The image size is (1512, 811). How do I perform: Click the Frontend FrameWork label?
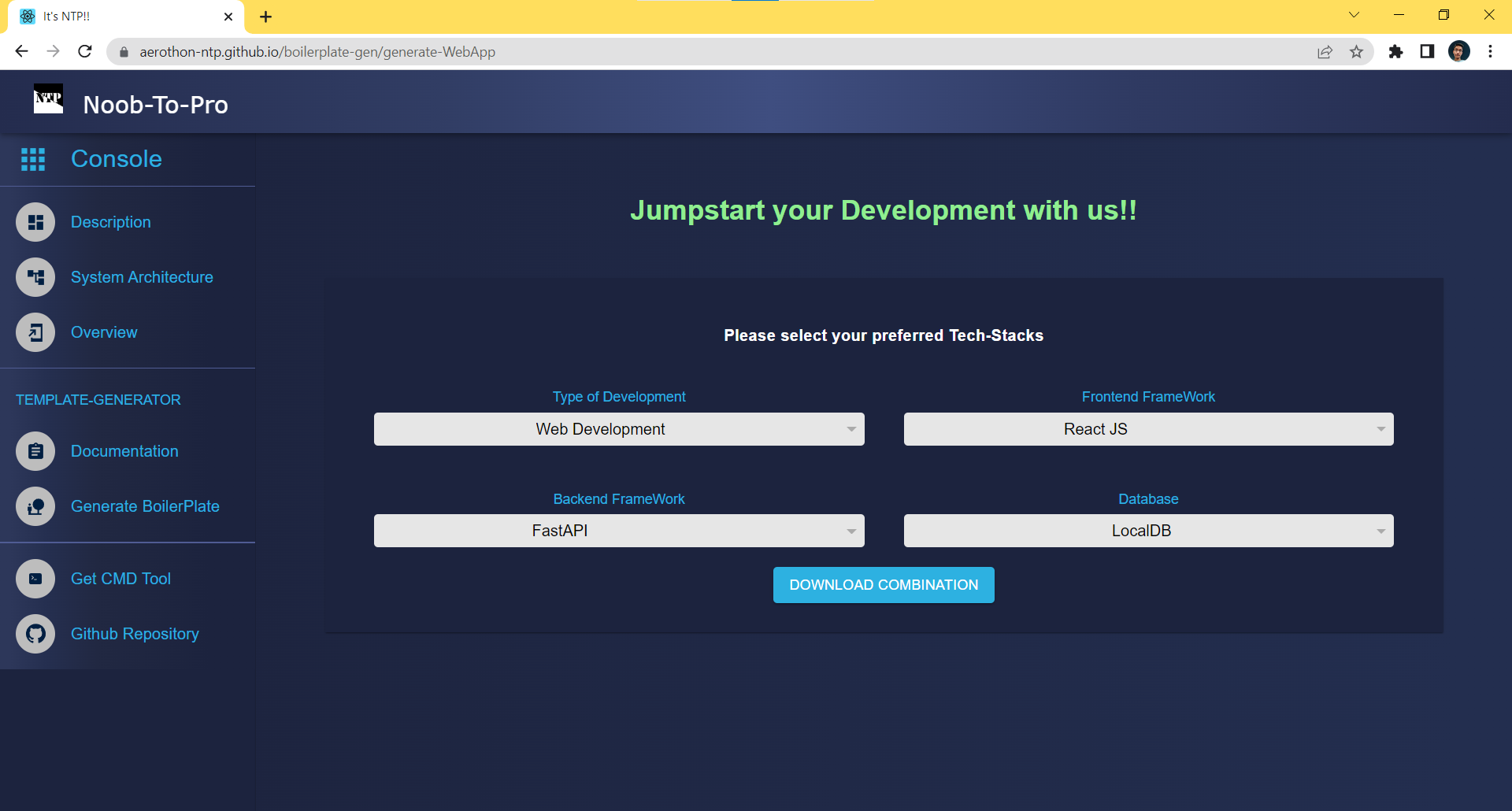pyautogui.click(x=1148, y=397)
